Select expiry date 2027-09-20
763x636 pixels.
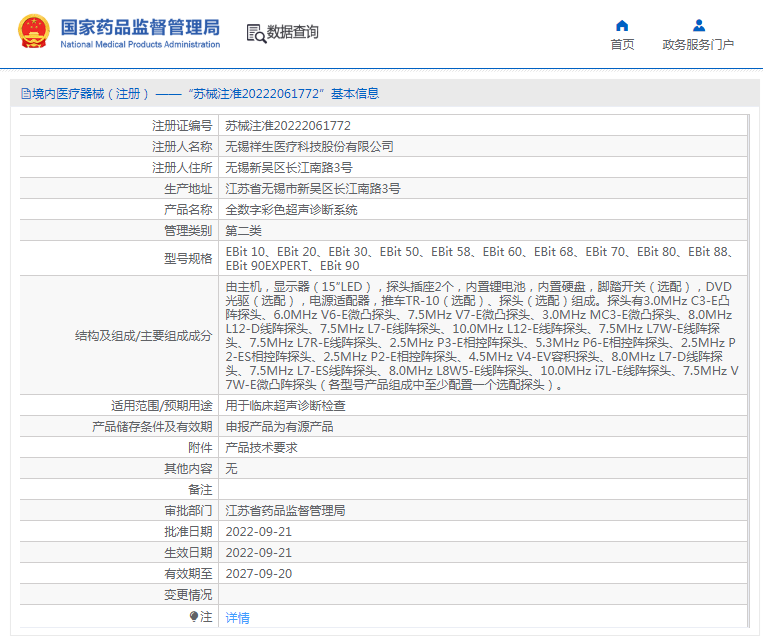click(258, 573)
